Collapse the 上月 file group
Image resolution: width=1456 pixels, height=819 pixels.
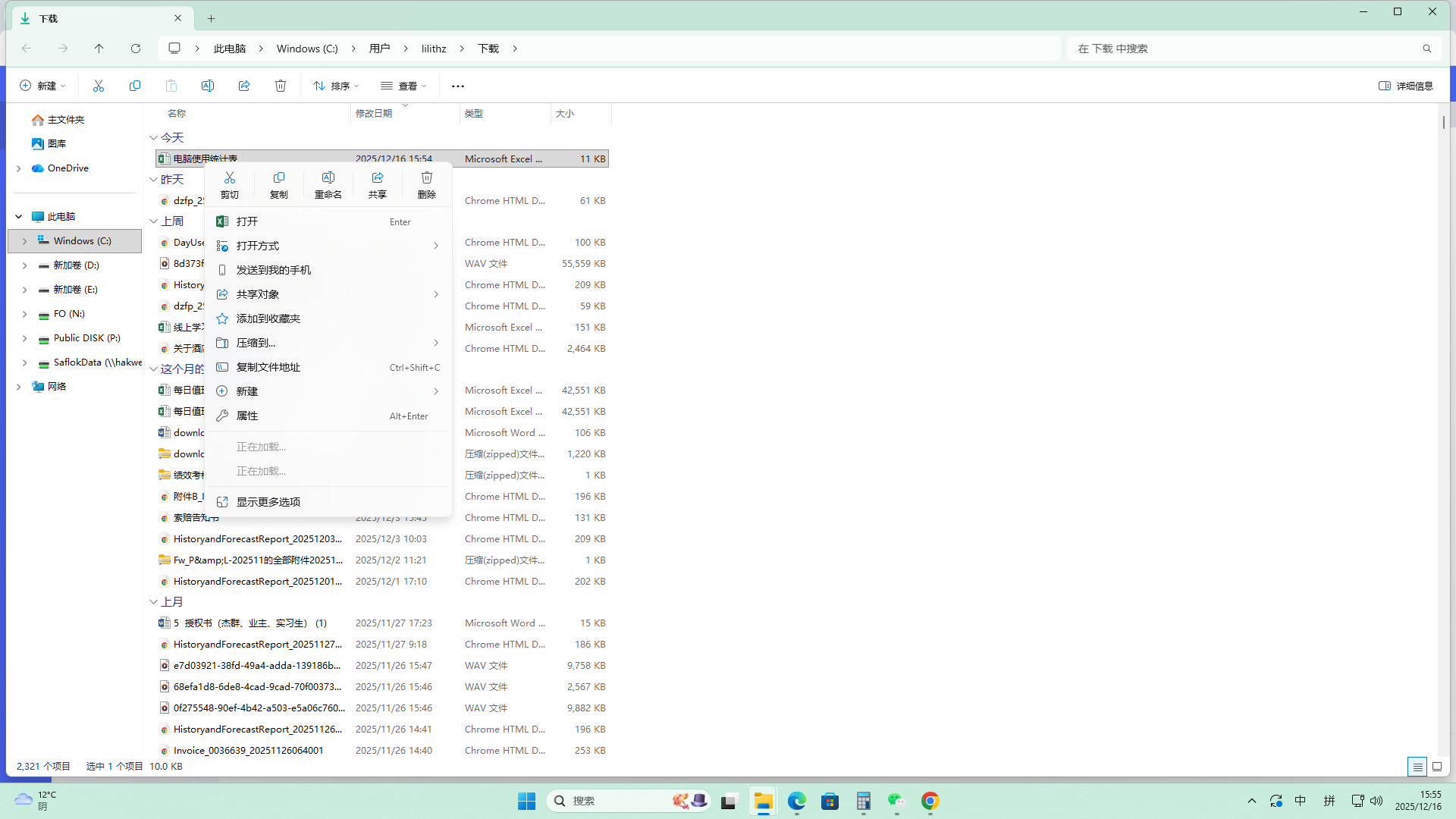[154, 602]
